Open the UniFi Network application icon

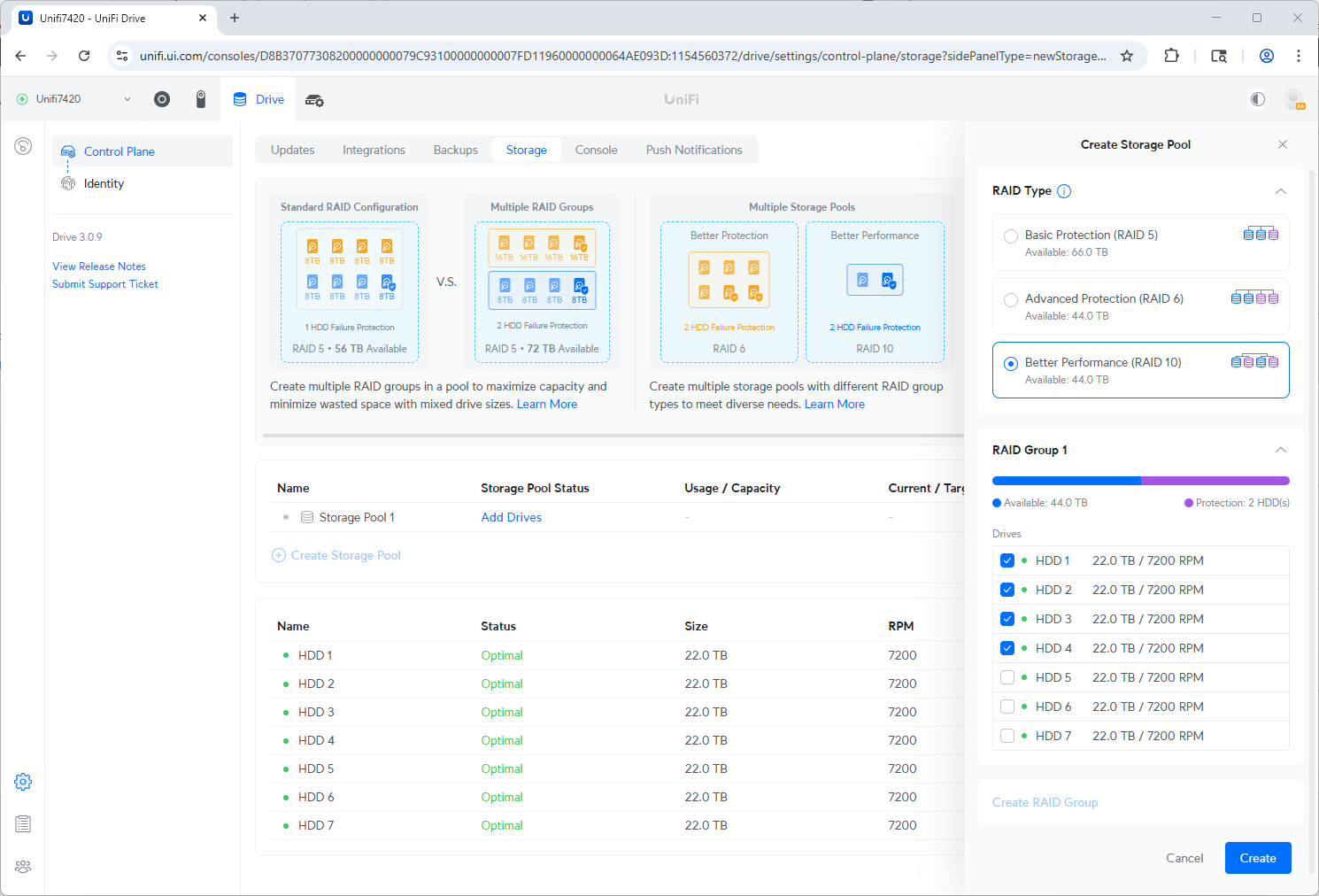(162, 99)
